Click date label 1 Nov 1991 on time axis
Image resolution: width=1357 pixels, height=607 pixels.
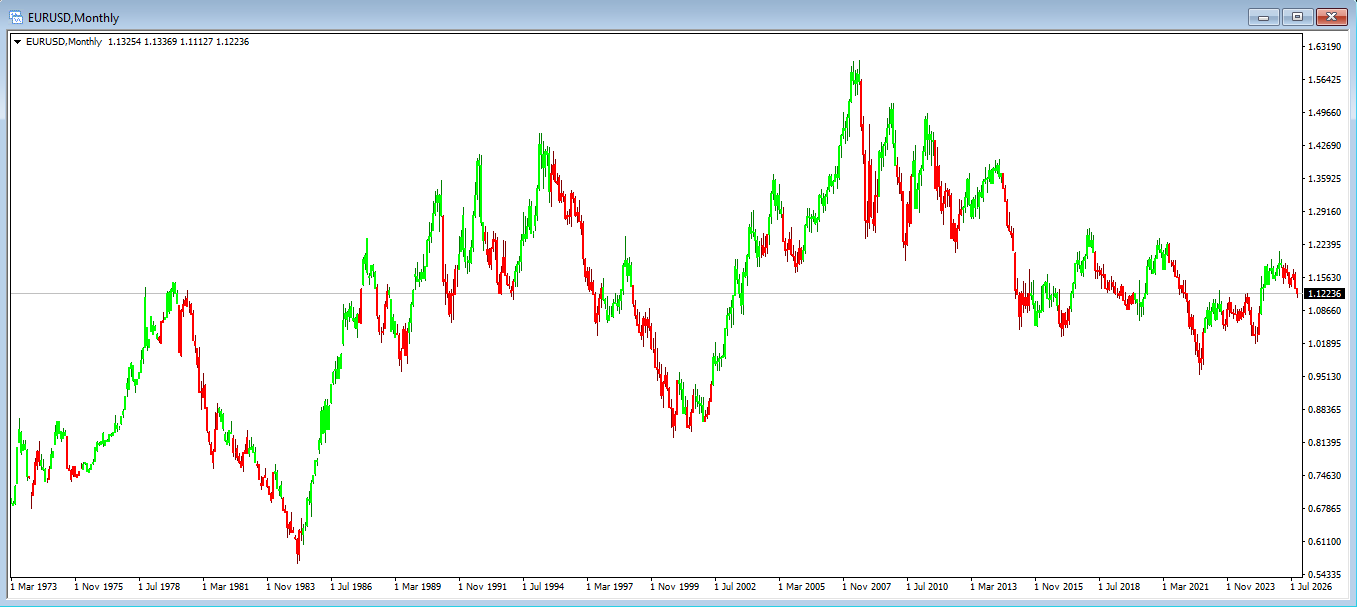coord(483,587)
